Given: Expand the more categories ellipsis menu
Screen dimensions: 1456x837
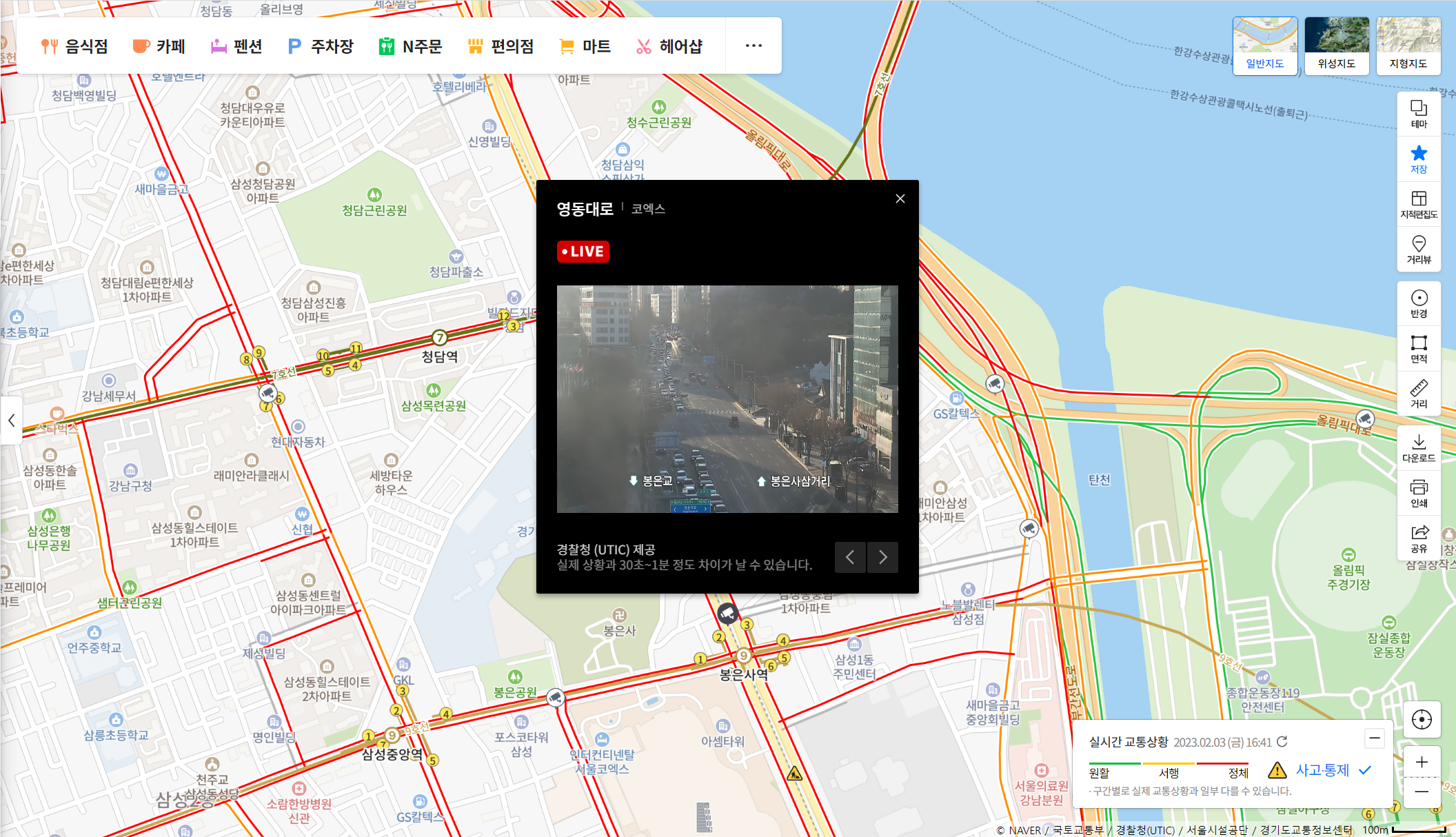Looking at the screenshot, I should pyautogui.click(x=754, y=46).
